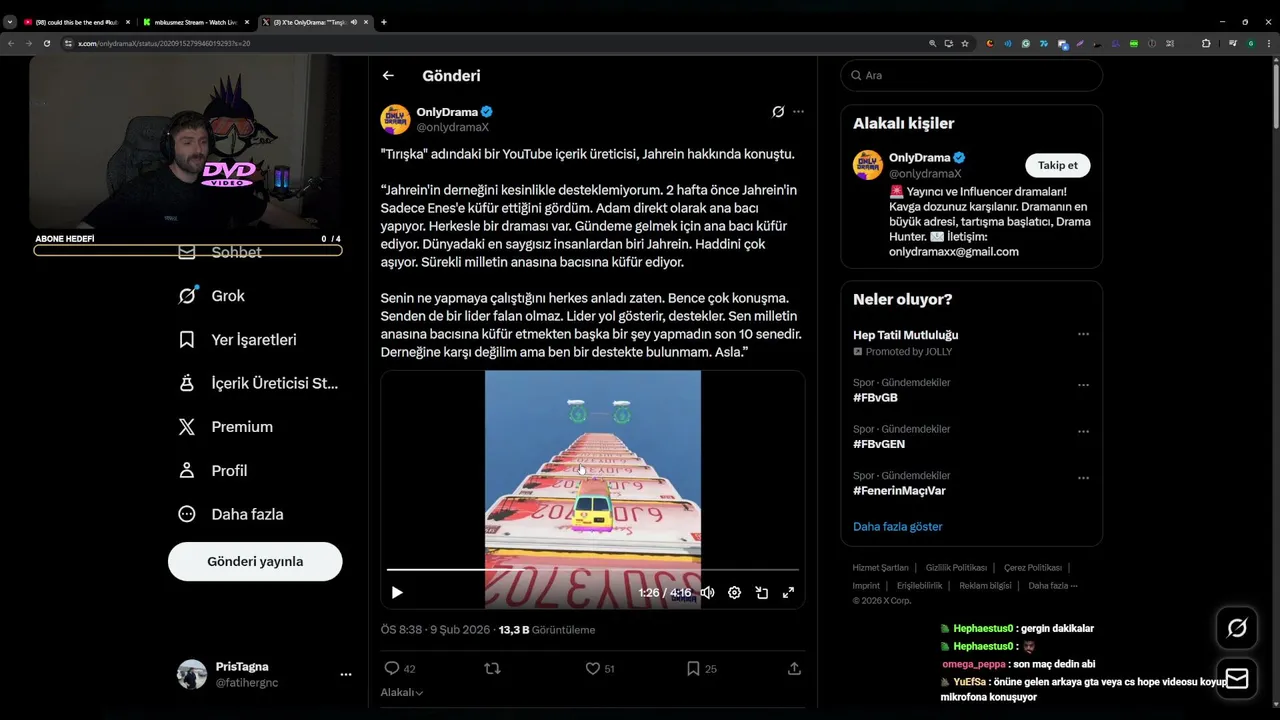This screenshot has height=720, width=1280.
Task: Open options for #FBvGB trend
Action: click(x=1083, y=385)
